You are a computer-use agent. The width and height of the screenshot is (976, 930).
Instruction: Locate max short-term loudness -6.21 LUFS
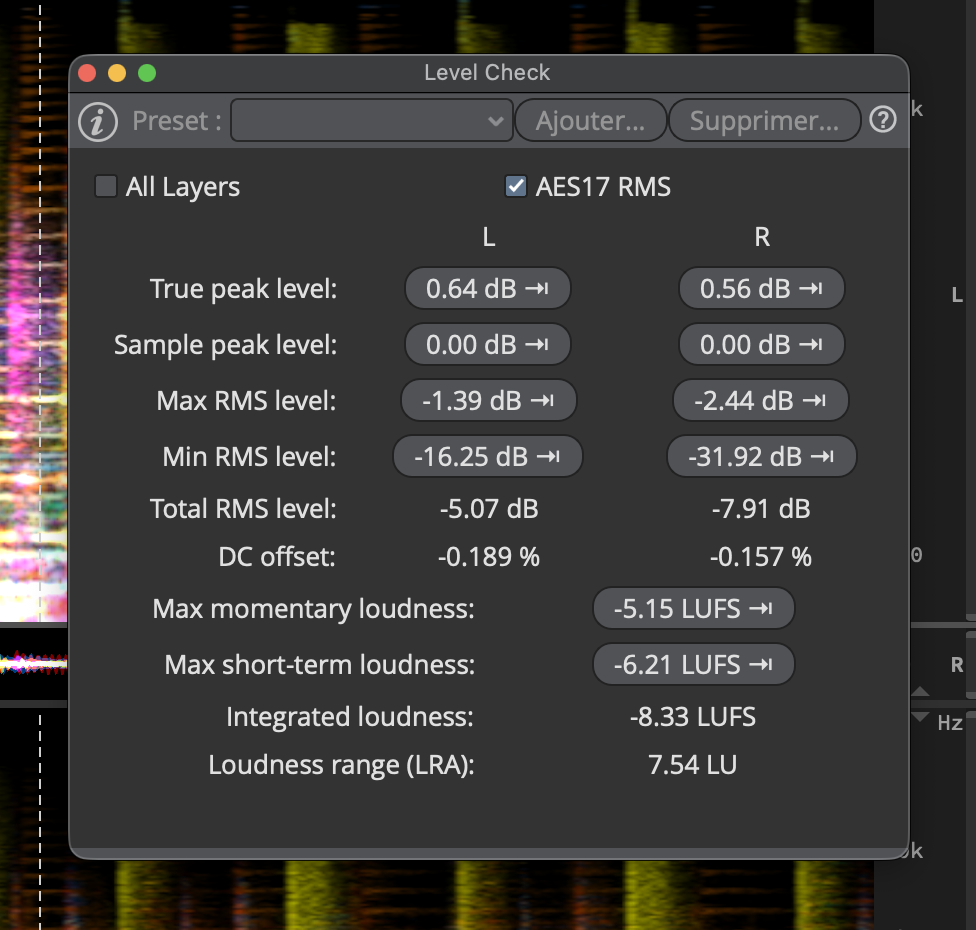click(x=693, y=664)
